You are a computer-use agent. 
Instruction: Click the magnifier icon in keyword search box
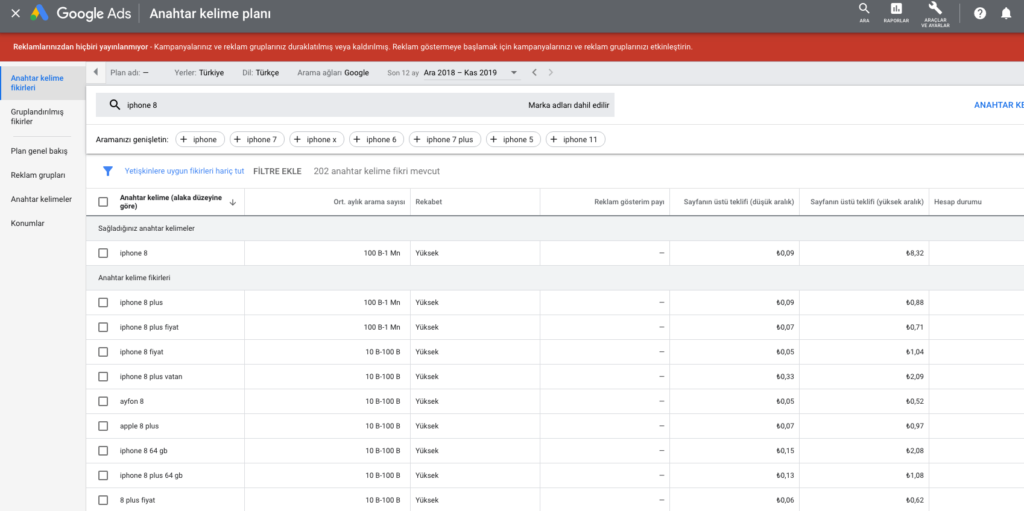click(114, 105)
